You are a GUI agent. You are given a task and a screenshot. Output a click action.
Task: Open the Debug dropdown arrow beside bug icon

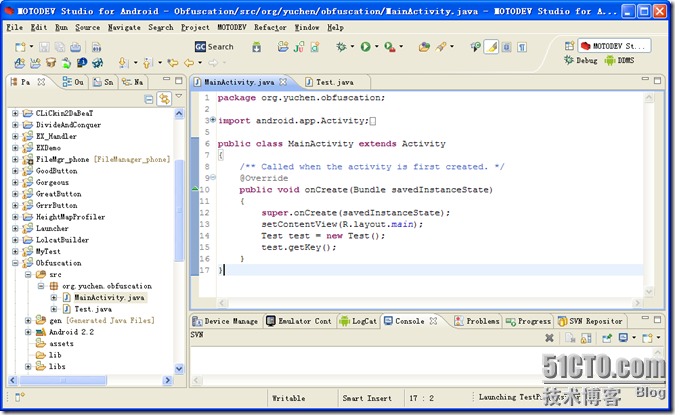click(353, 46)
